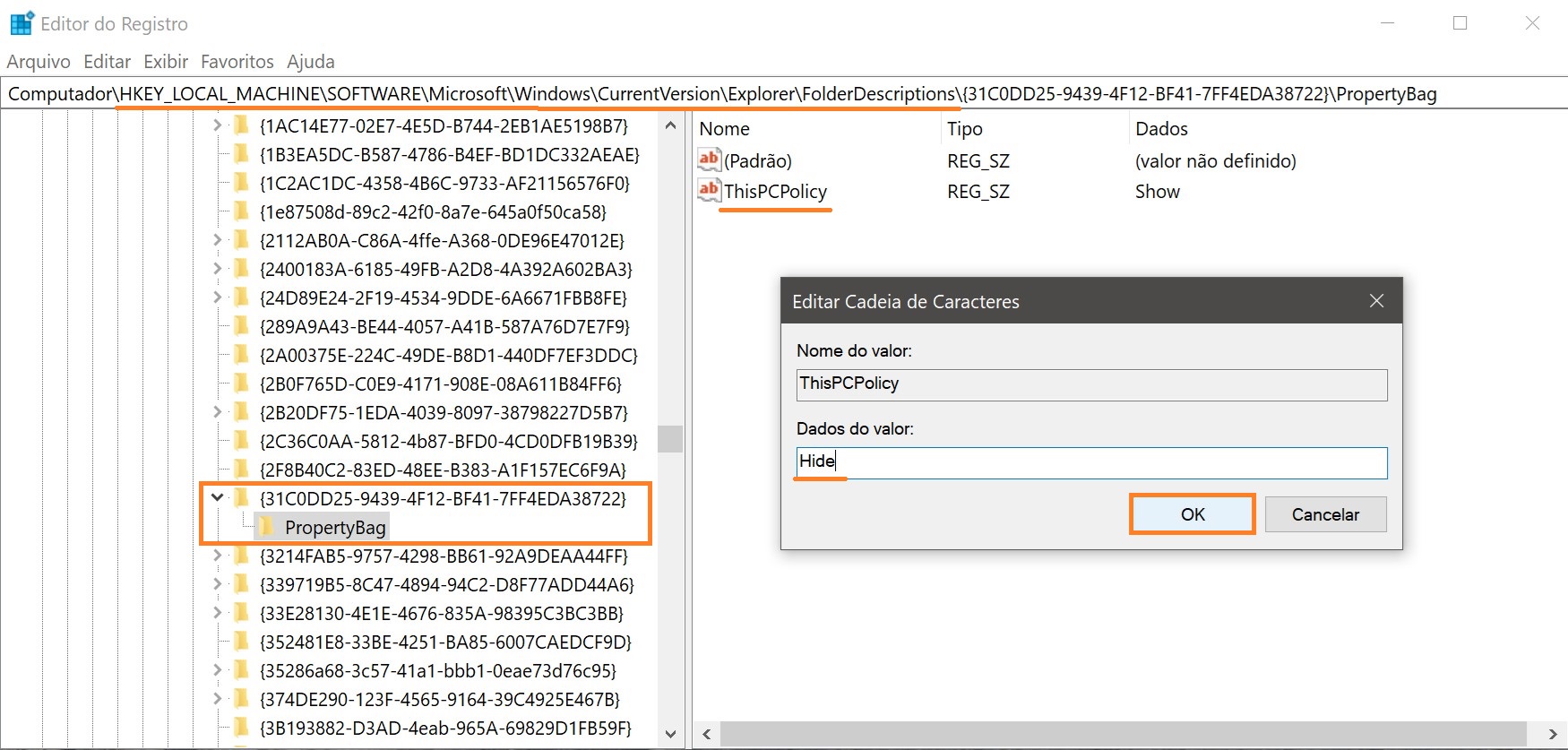This screenshot has height=750, width=1568.
Task: Select the ThisPCPolicy value name
Action: pyautogui.click(x=775, y=191)
